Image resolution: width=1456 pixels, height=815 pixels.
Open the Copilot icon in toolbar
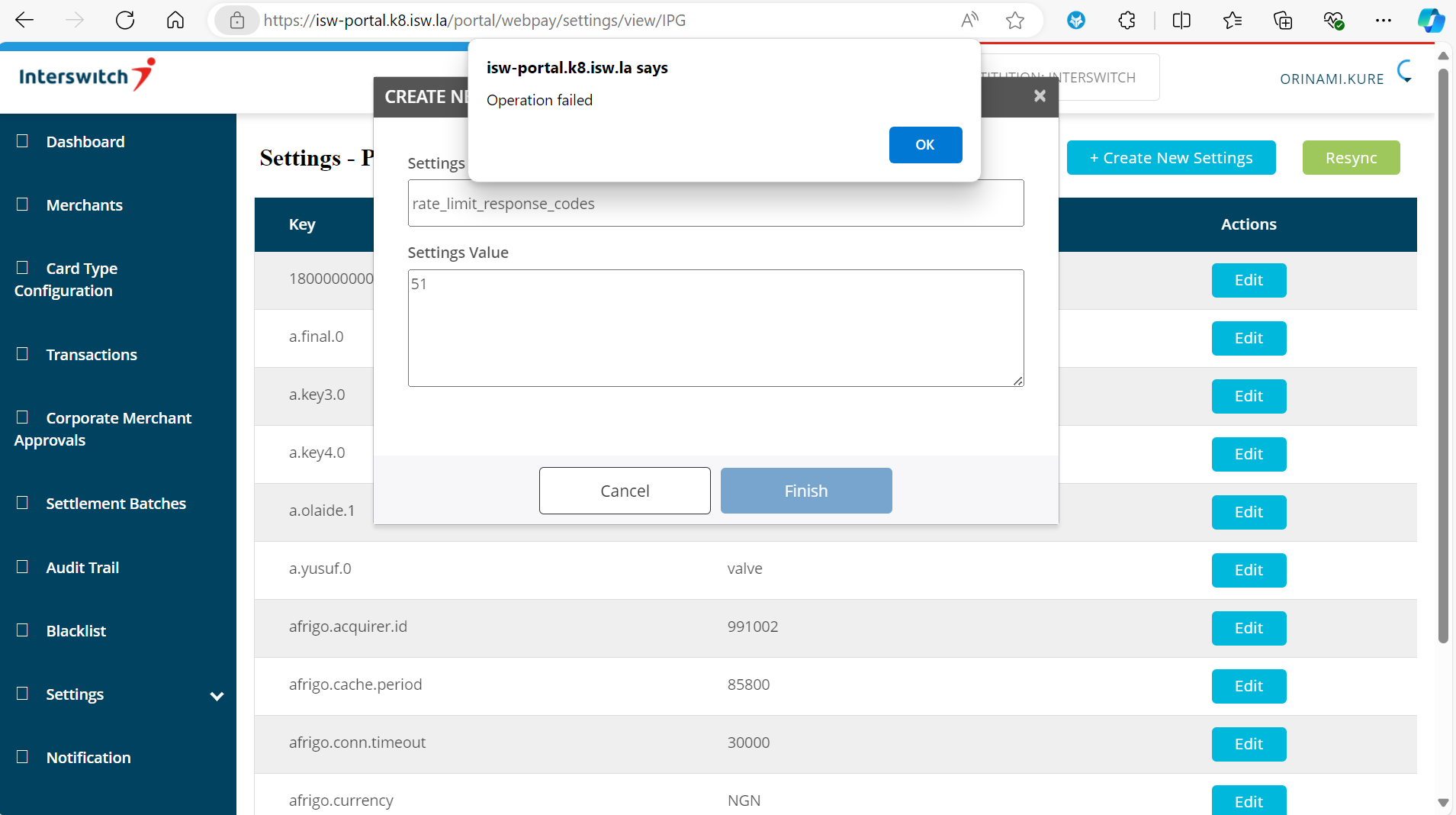[x=1430, y=21]
